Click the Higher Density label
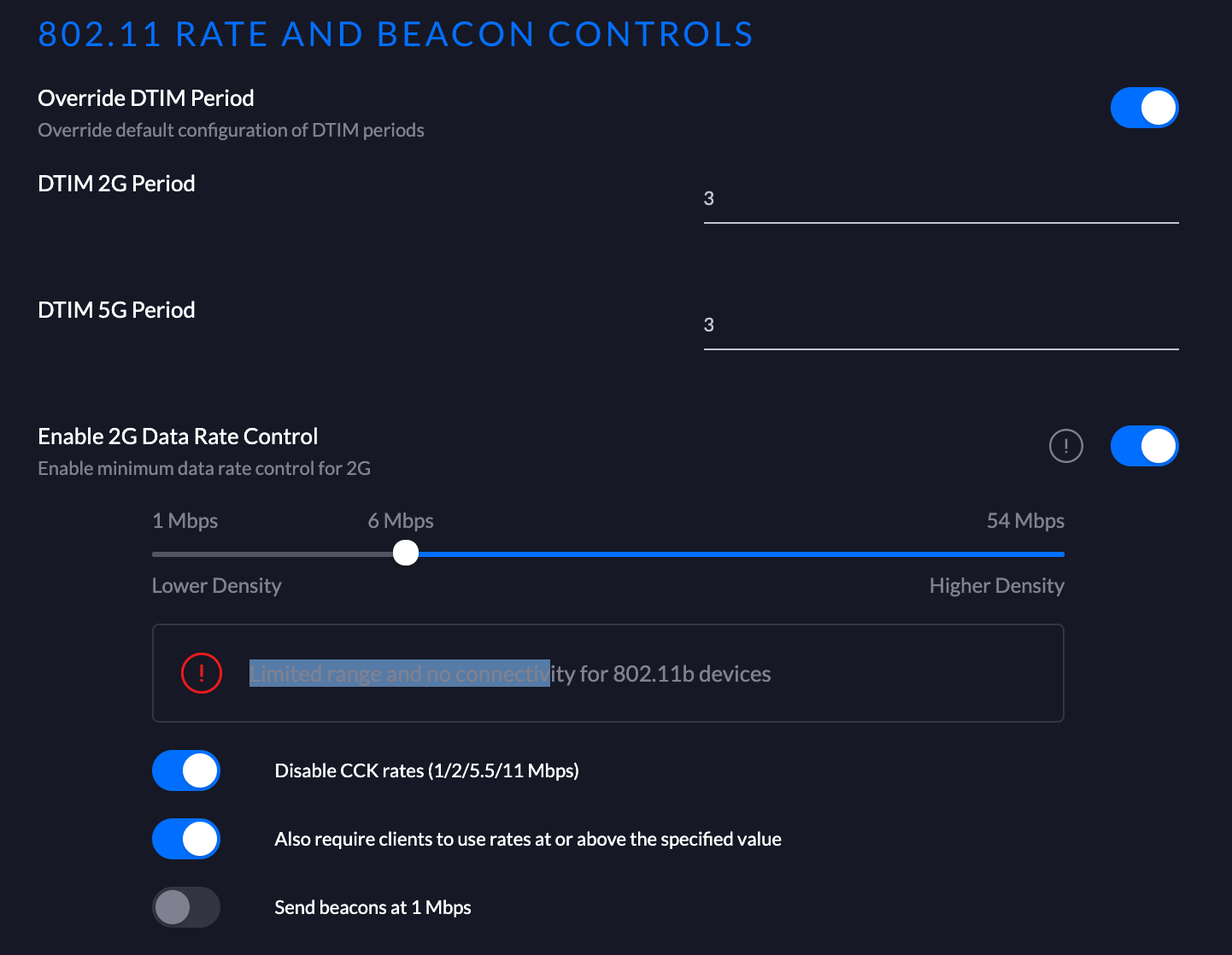1232x955 pixels. [996, 586]
